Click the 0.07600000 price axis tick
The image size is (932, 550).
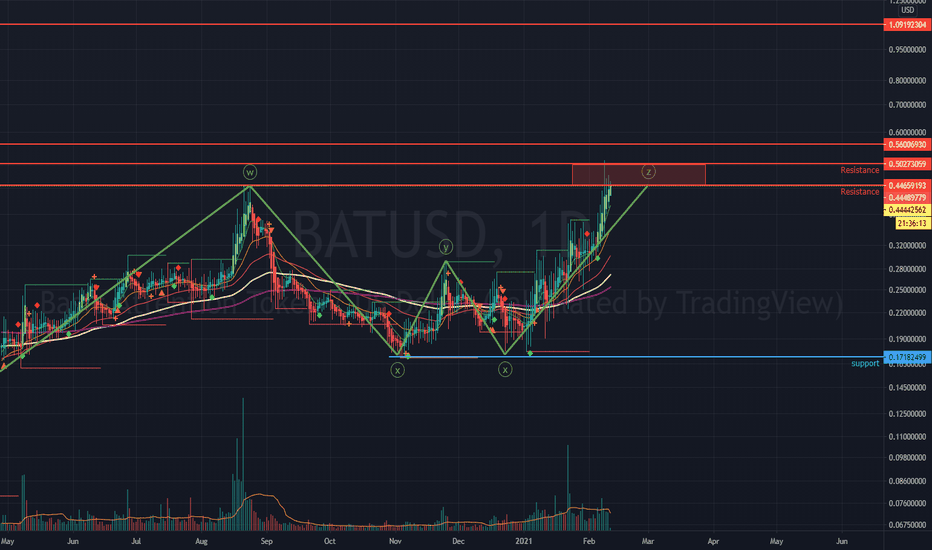(x=908, y=504)
